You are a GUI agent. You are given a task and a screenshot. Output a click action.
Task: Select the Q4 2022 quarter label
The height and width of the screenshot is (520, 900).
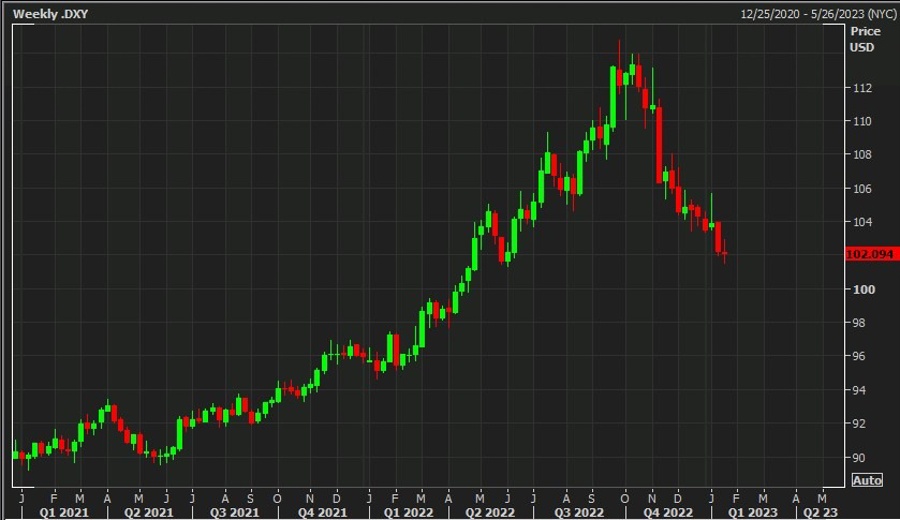[x=668, y=512]
